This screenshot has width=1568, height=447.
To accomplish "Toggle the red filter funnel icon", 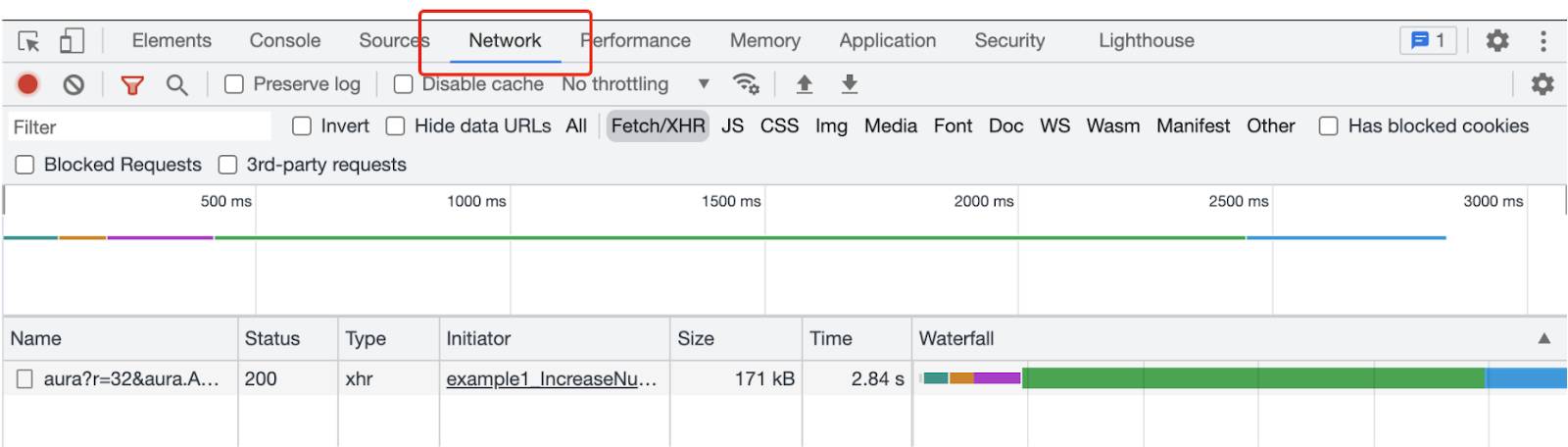I will pos(132,85).
